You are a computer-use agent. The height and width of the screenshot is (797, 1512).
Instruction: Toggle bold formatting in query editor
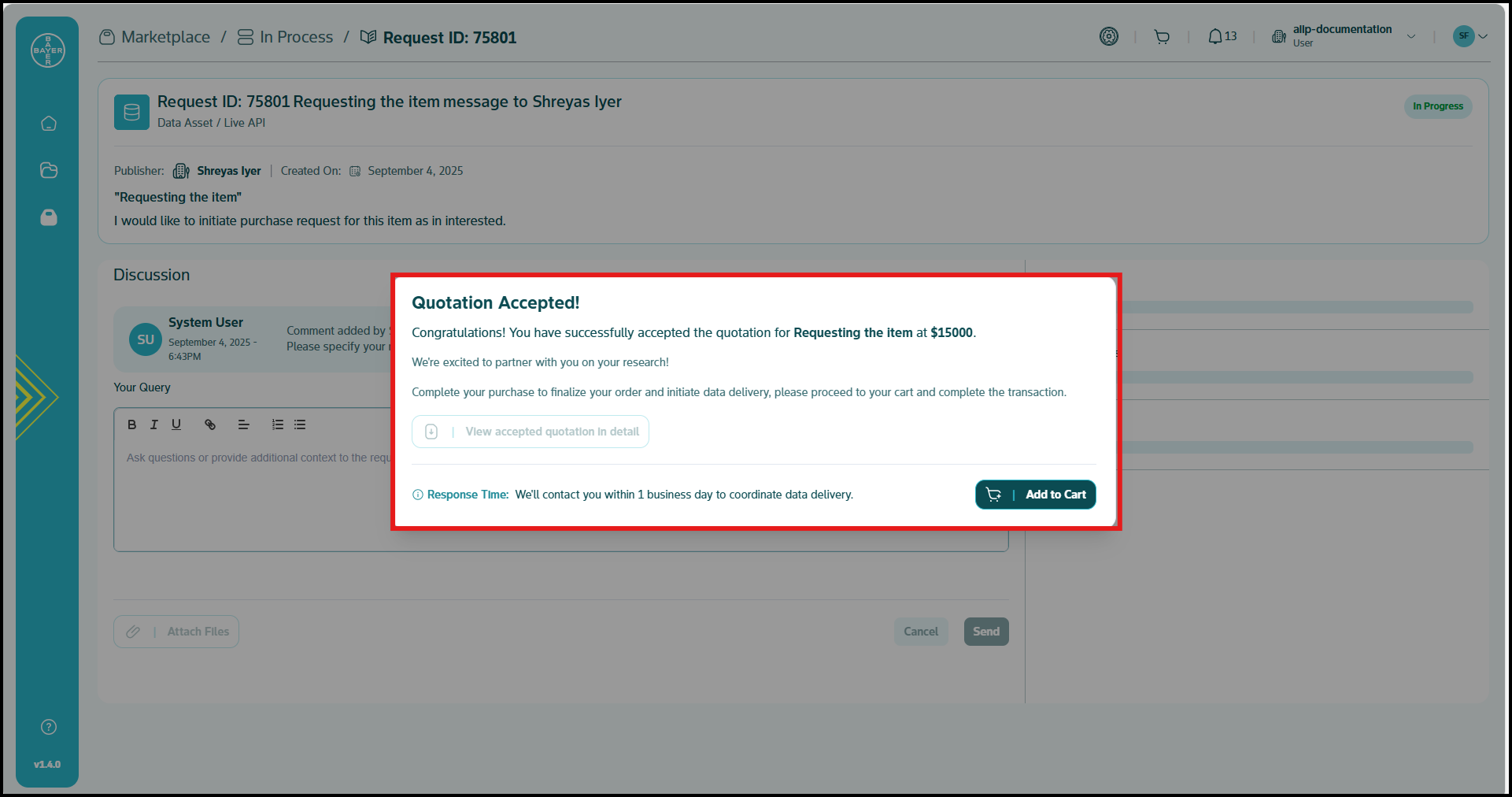[132, 424]
